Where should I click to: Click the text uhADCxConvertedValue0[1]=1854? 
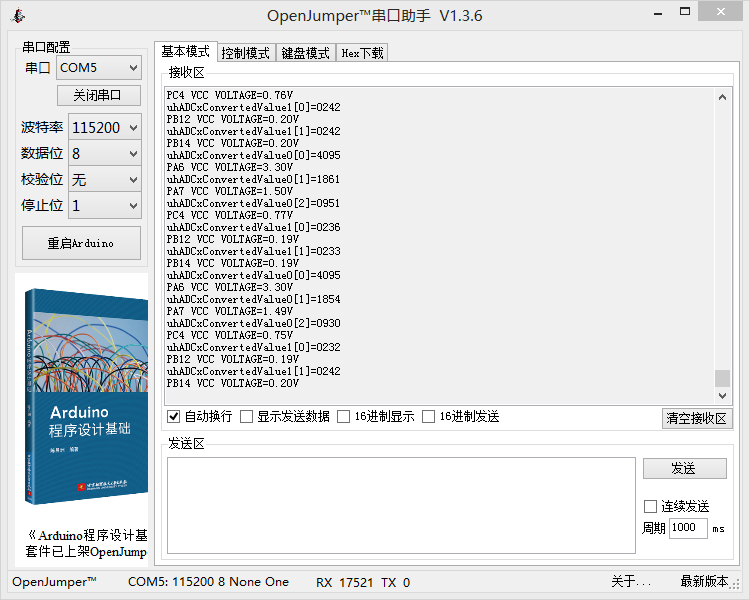pos(254,299)
